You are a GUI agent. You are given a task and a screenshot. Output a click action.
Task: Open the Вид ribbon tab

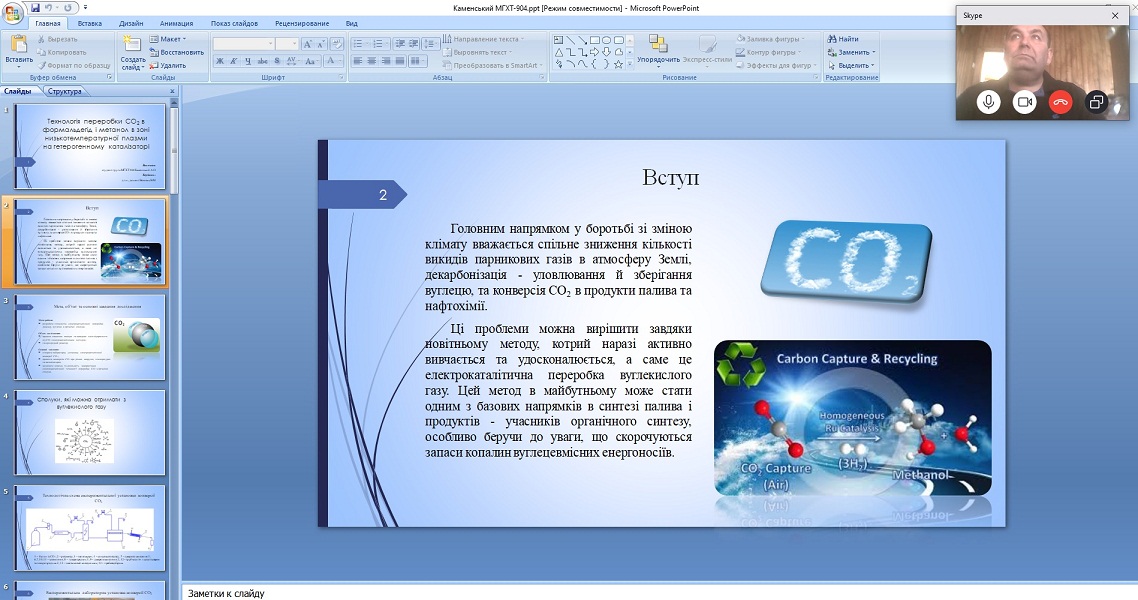(351, 23)
